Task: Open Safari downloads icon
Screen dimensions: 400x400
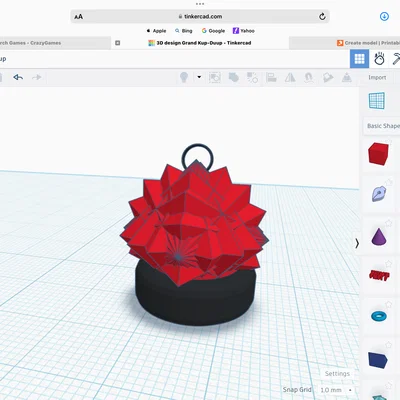Action: pyautogui.click(x=384, y=16)
